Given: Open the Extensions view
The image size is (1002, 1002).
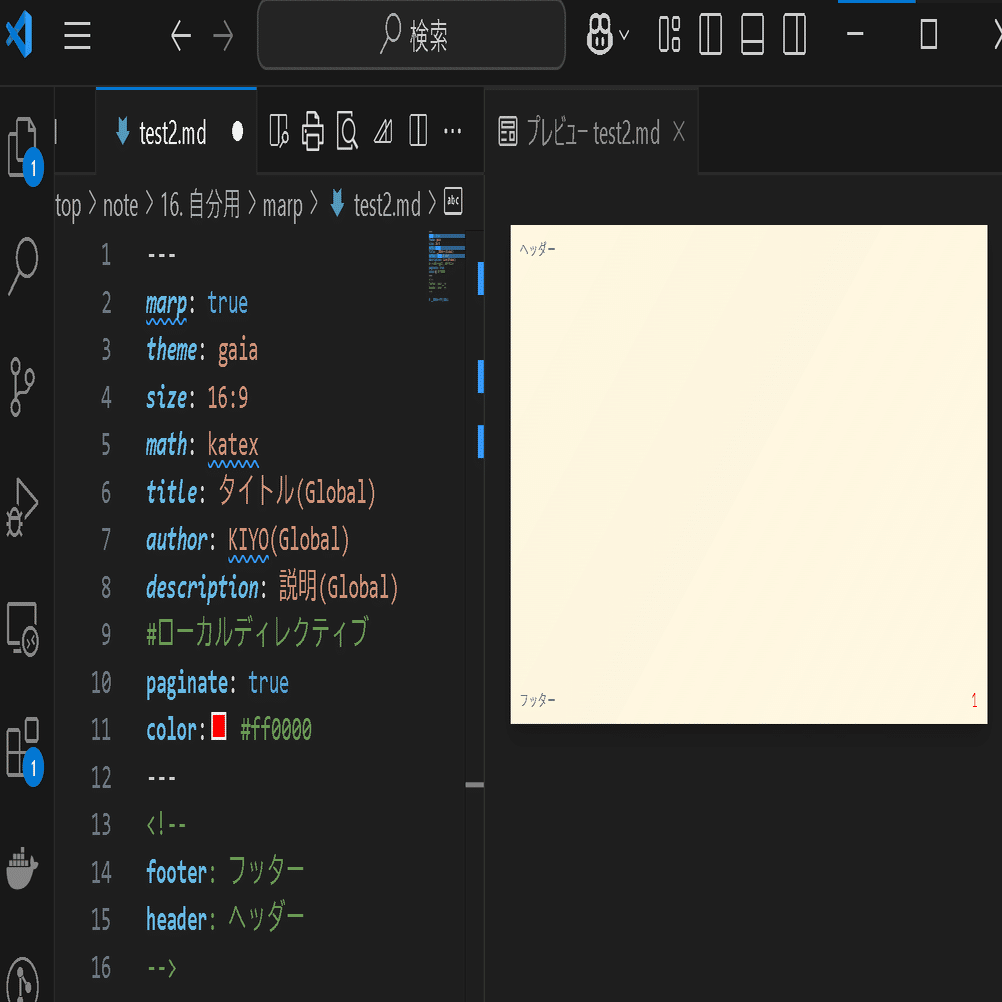Looking at the screenshot, I should pyautogui.click(x=22, y=748).
